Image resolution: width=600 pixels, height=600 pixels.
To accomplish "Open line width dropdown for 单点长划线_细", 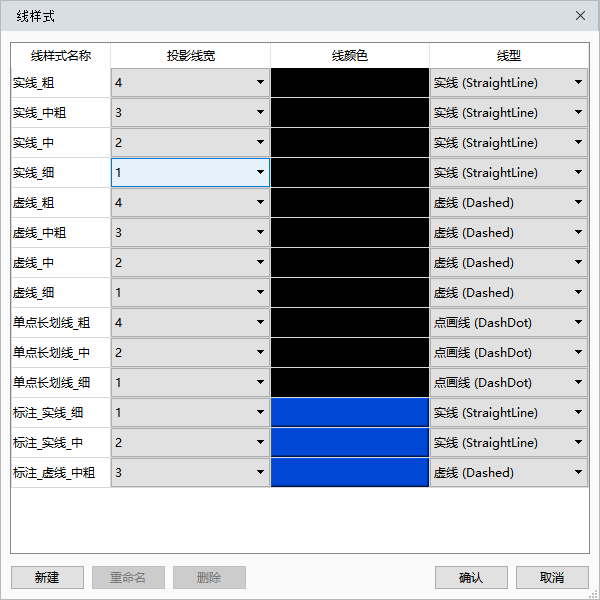I will (x=190, y=382).
